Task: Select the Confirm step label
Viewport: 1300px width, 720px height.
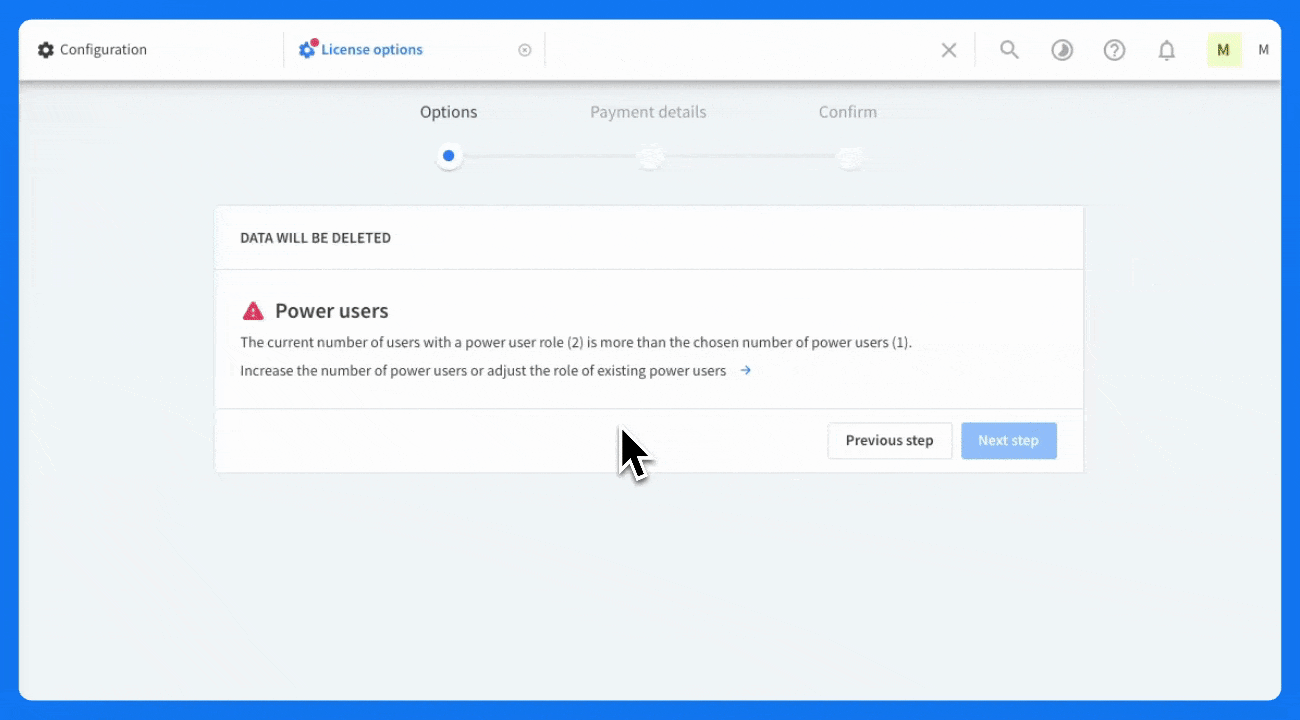Action: pos(848,112)
